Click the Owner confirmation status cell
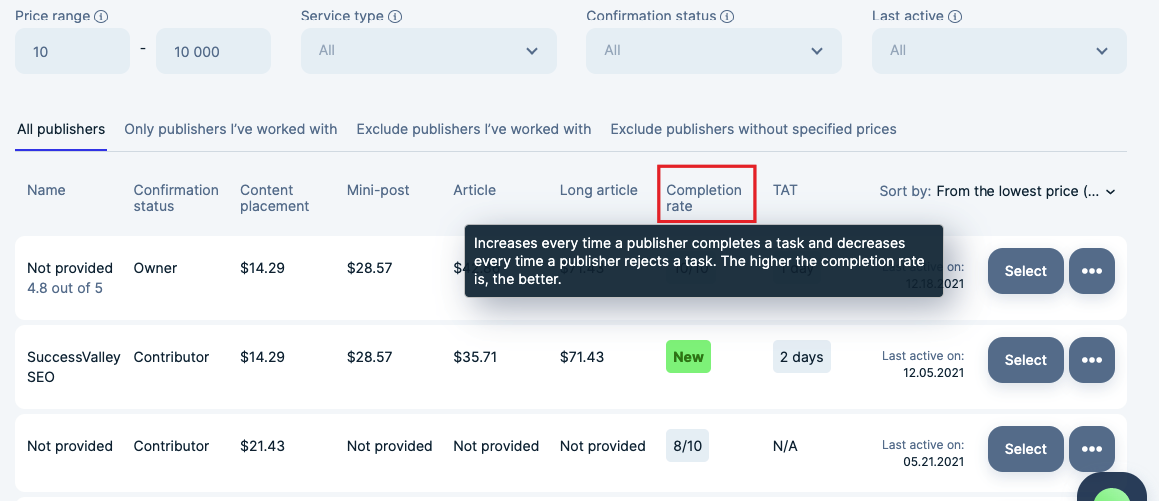The height and width of the screenshot is (501, 1159). 154,267
